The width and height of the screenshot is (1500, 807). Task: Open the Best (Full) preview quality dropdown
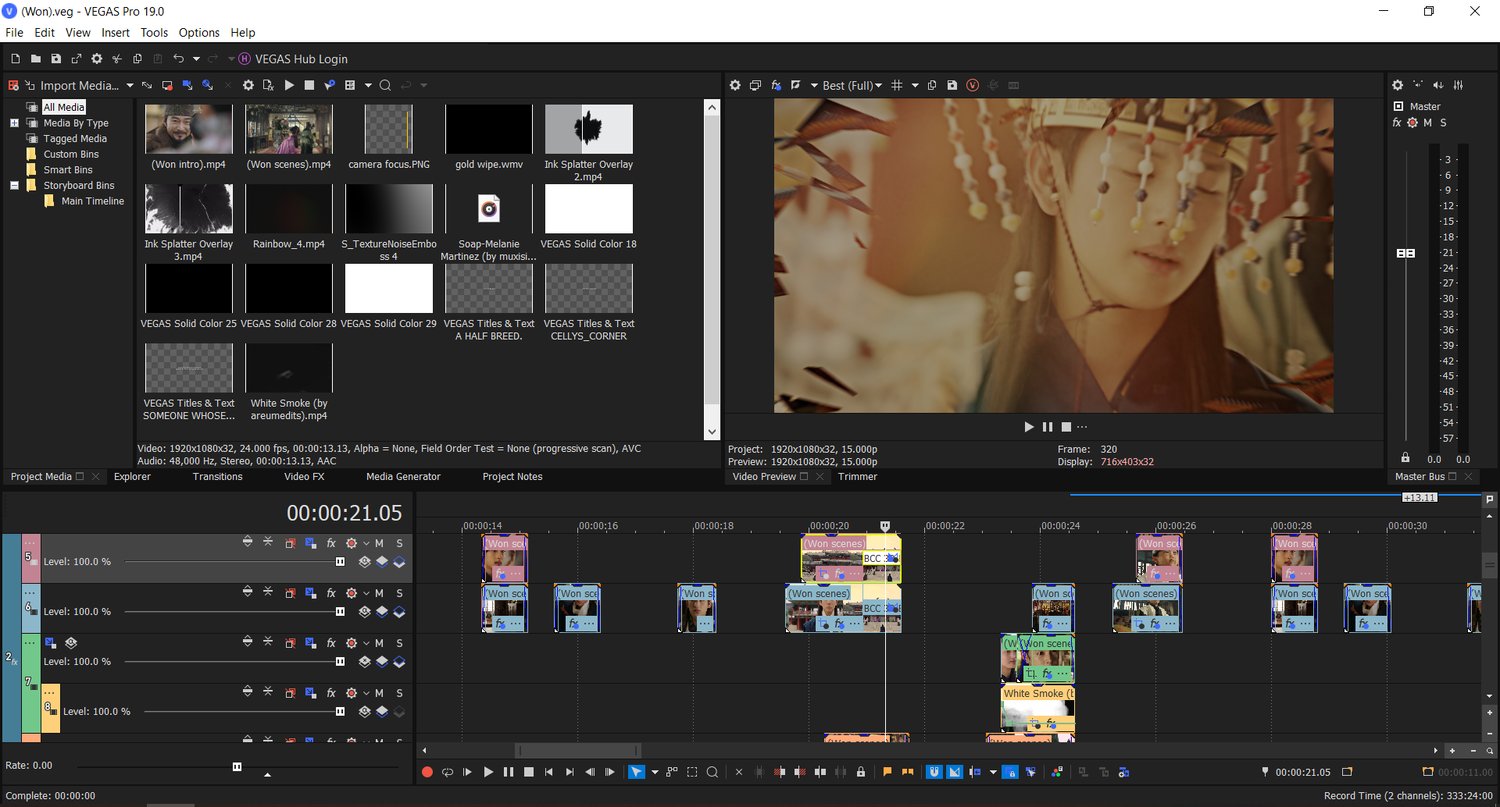click(x=851, y=86)
